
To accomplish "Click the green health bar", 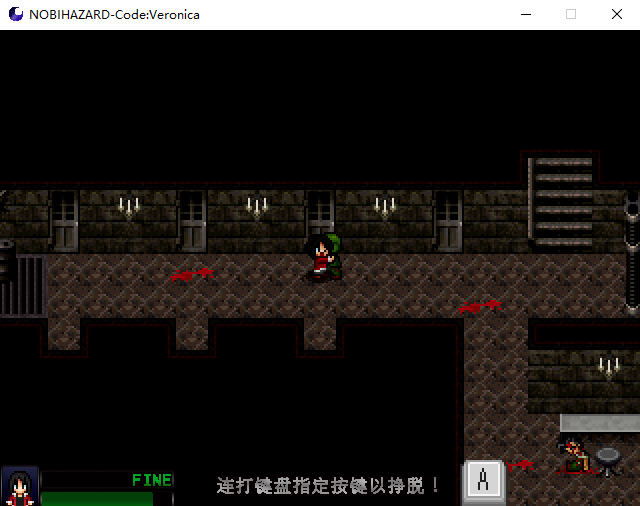I will (97, 499).
